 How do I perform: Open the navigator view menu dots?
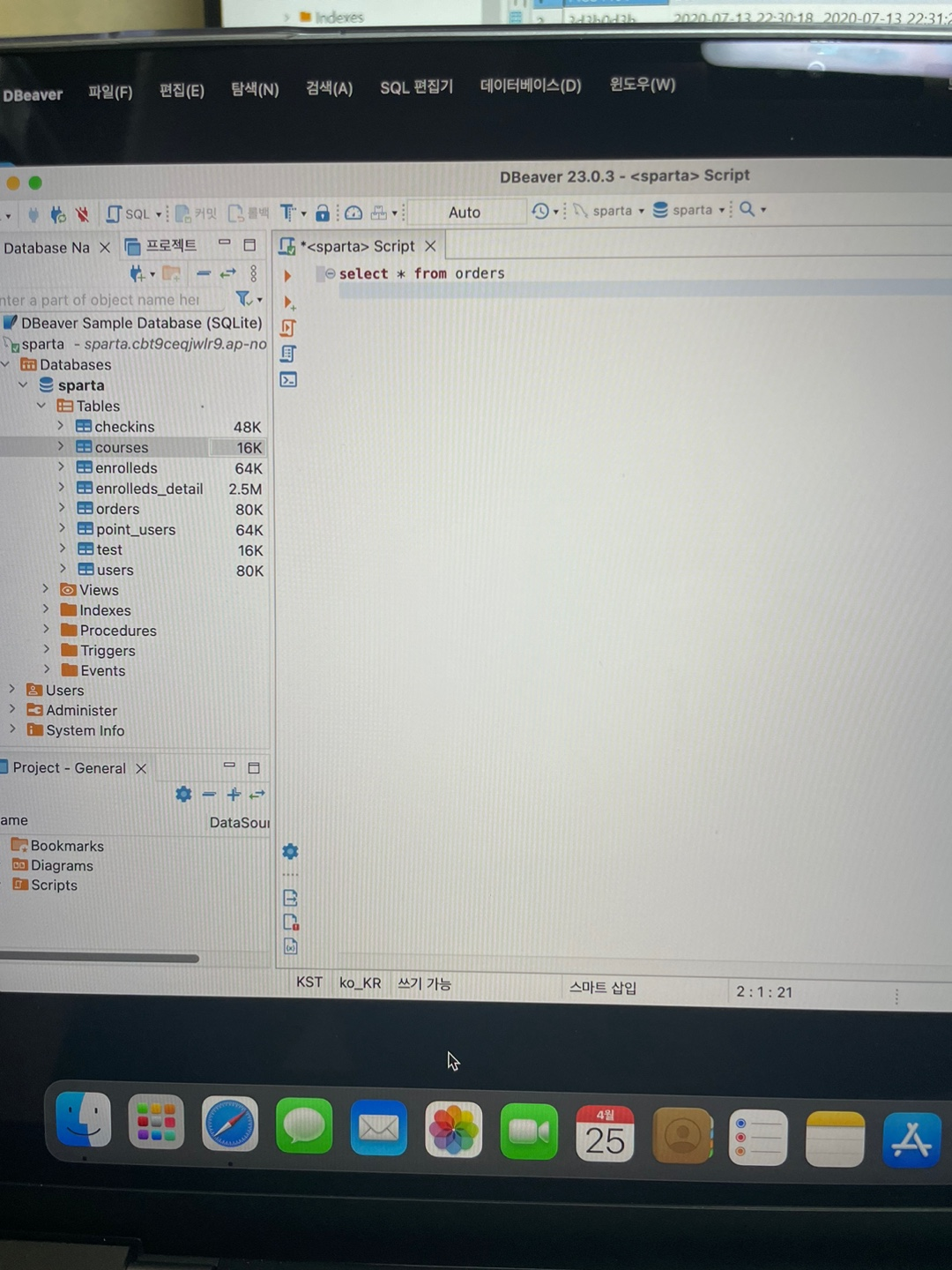[253, 273]
